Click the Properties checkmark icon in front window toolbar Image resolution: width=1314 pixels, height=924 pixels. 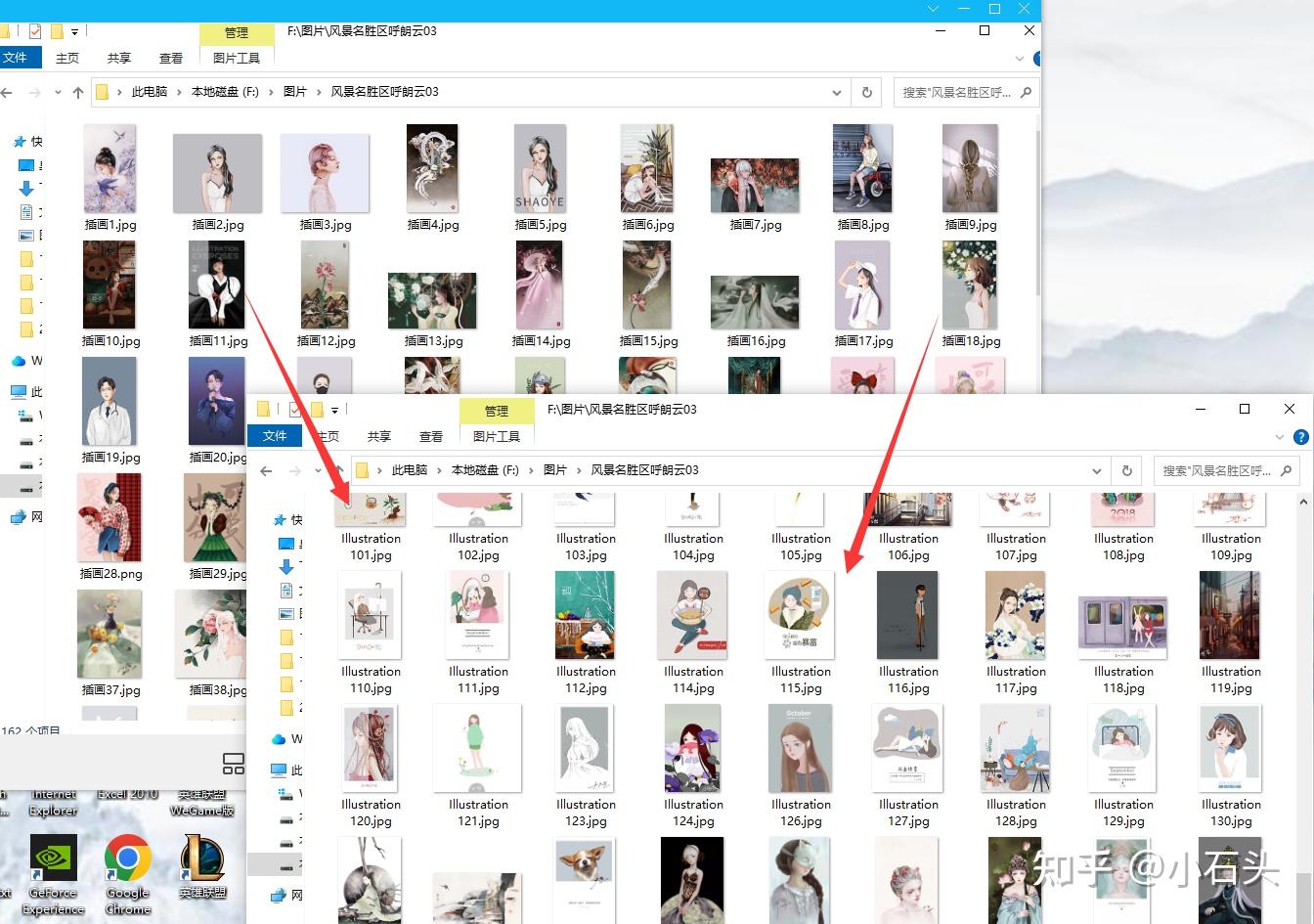pos(295,410)
